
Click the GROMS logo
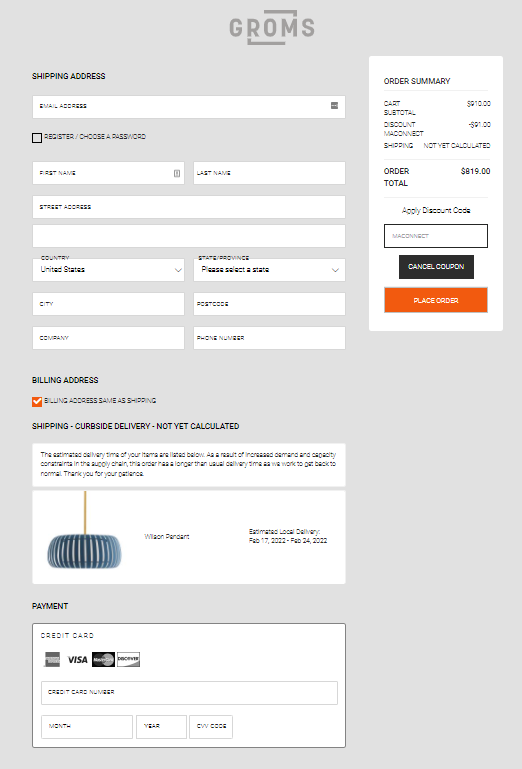click(x=272, y=27)
